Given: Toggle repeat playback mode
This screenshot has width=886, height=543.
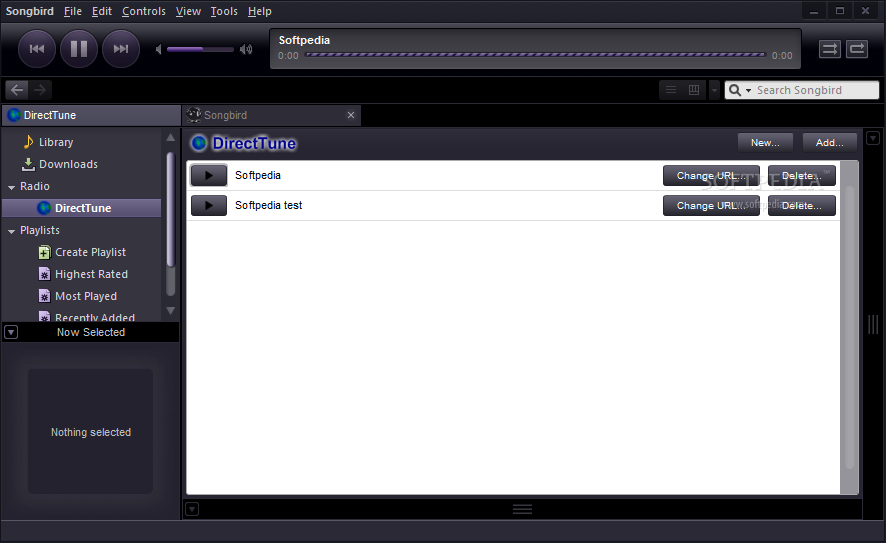Looking at the screenshot, I should pos(857,49).
